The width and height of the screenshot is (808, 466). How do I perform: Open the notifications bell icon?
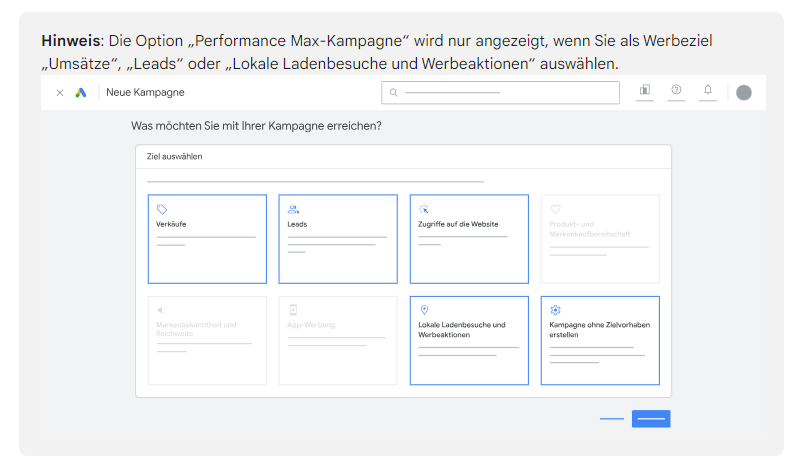(x=708, y=90)
